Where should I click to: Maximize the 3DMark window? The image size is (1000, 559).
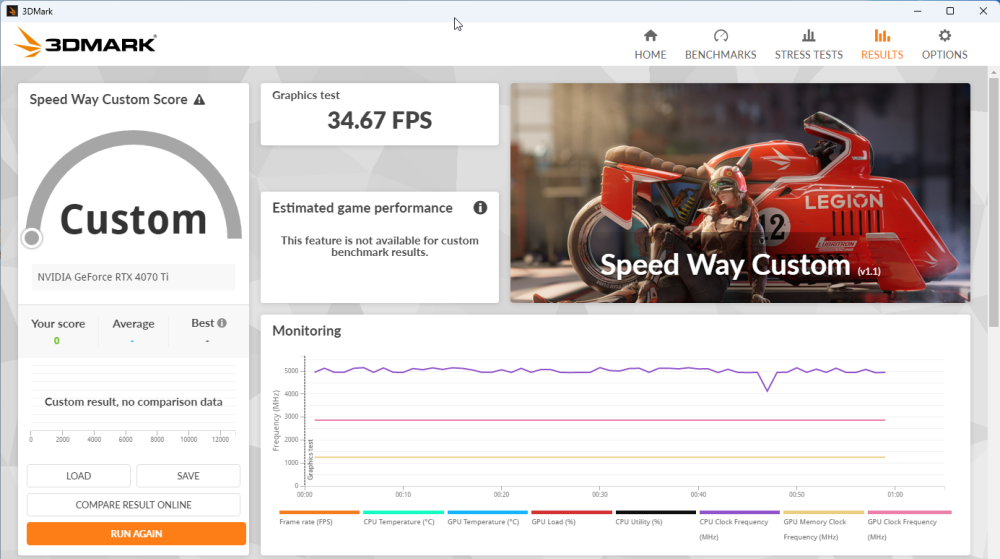pyautogui.click(x=950, y=11)
